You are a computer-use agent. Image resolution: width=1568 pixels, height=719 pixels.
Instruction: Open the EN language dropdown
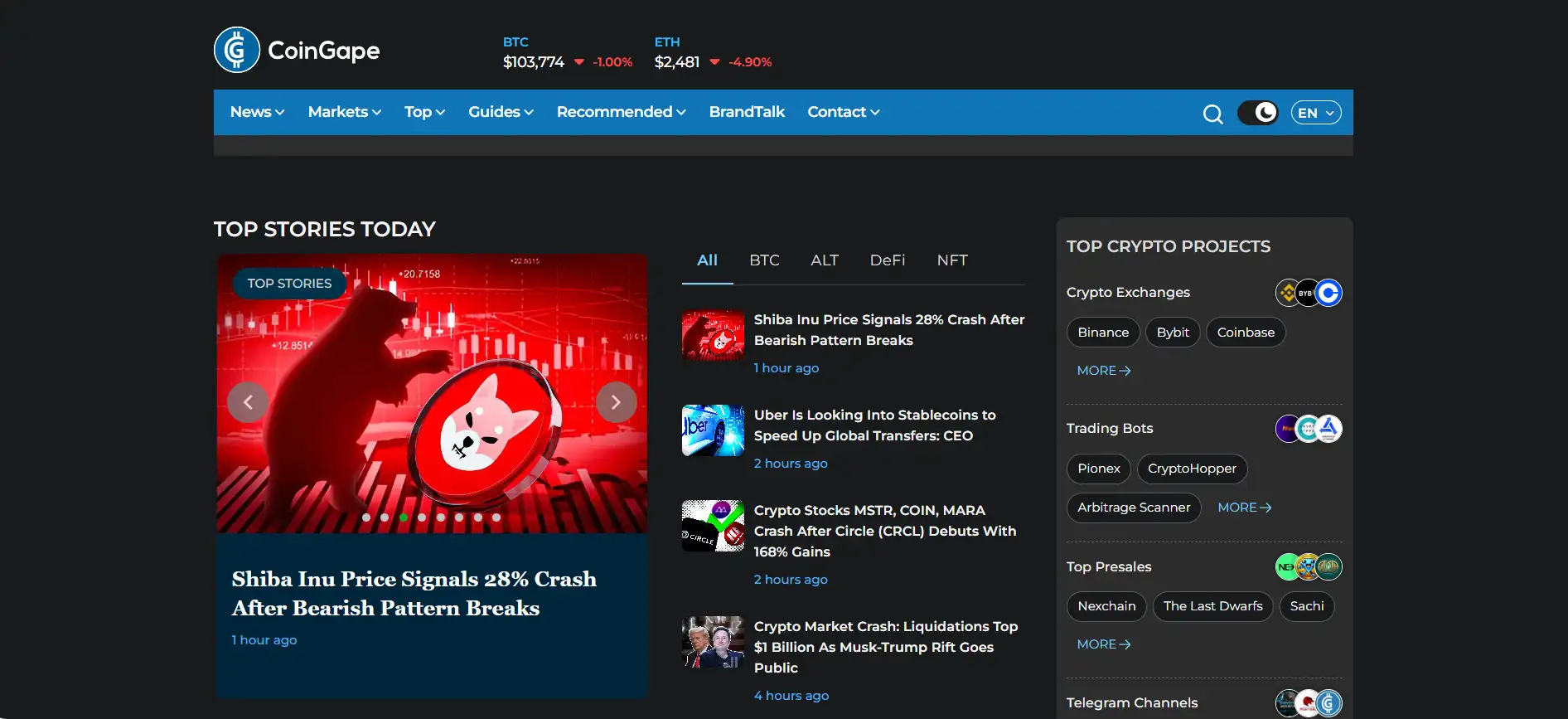(1315, 113)
